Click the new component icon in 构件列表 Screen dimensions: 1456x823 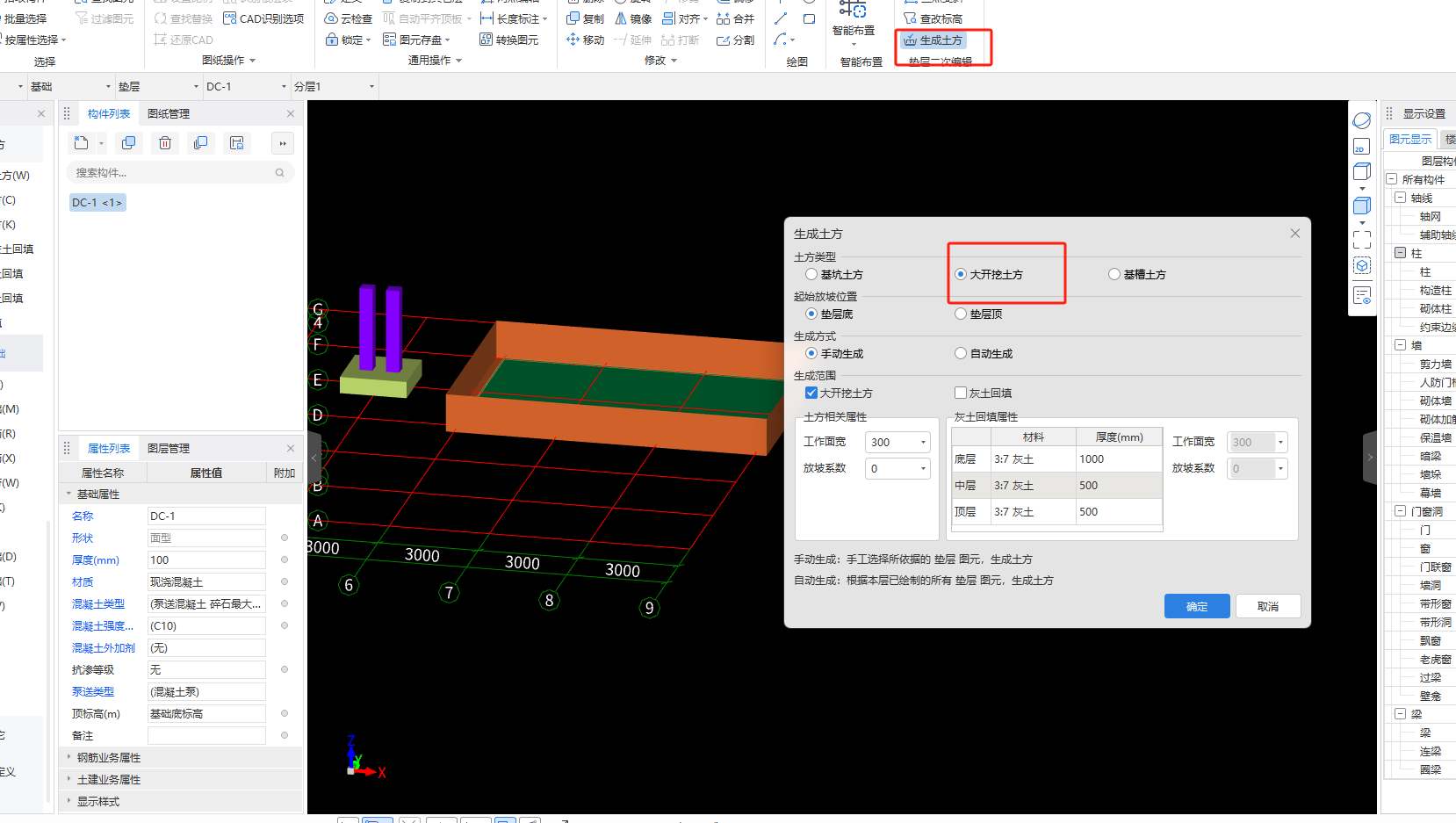click(82, 143)
